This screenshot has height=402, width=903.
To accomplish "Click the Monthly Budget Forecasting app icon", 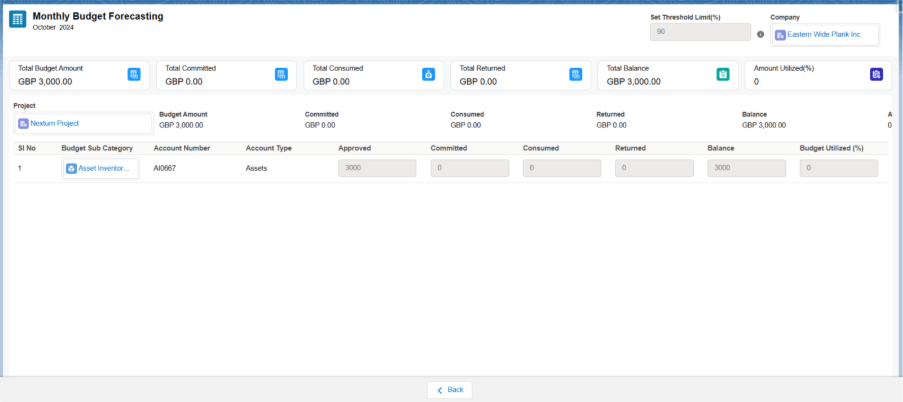I will pos(18,21).
